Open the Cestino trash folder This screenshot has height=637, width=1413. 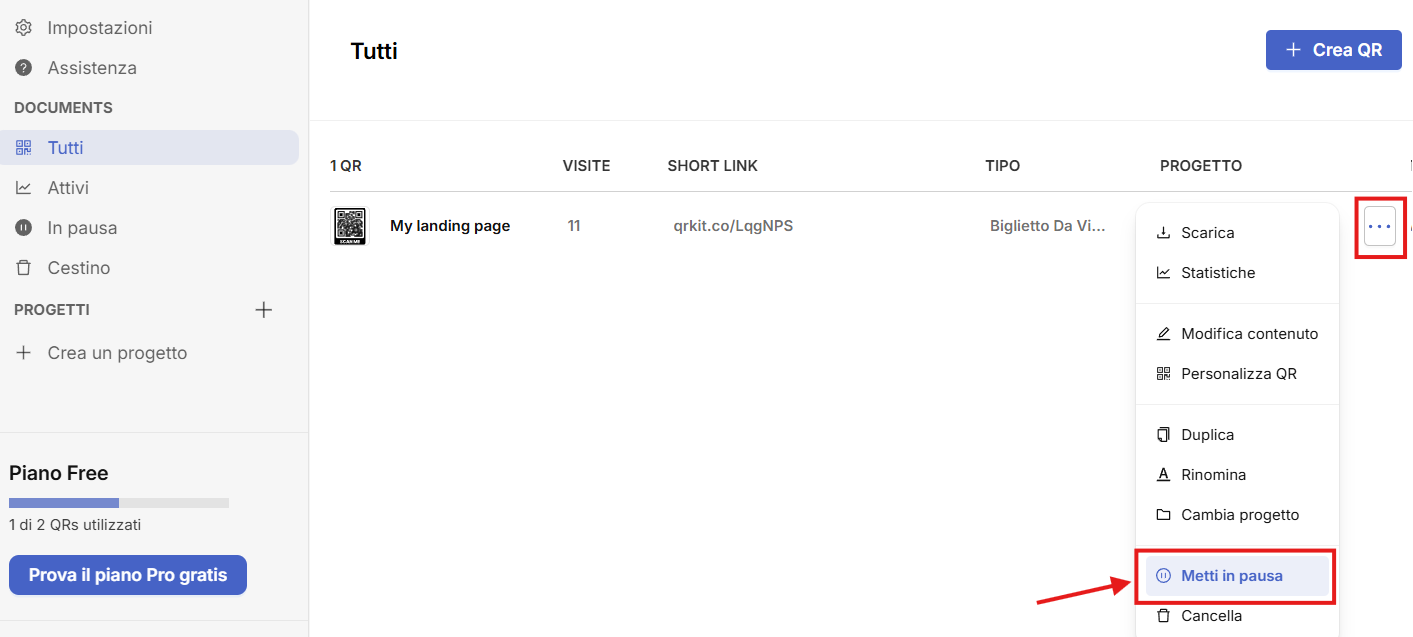click(x=78, y=268)
